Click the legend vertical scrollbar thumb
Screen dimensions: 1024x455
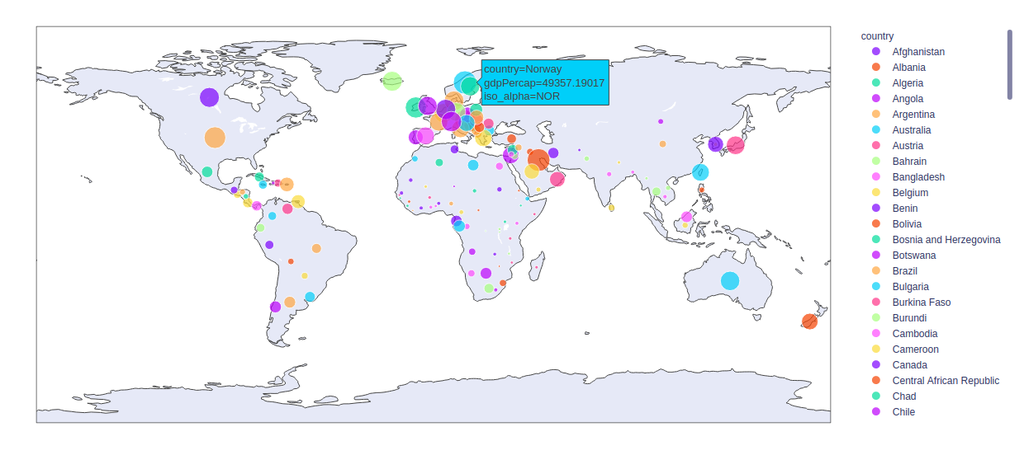pyautogui.click(x=1010, y=64)
